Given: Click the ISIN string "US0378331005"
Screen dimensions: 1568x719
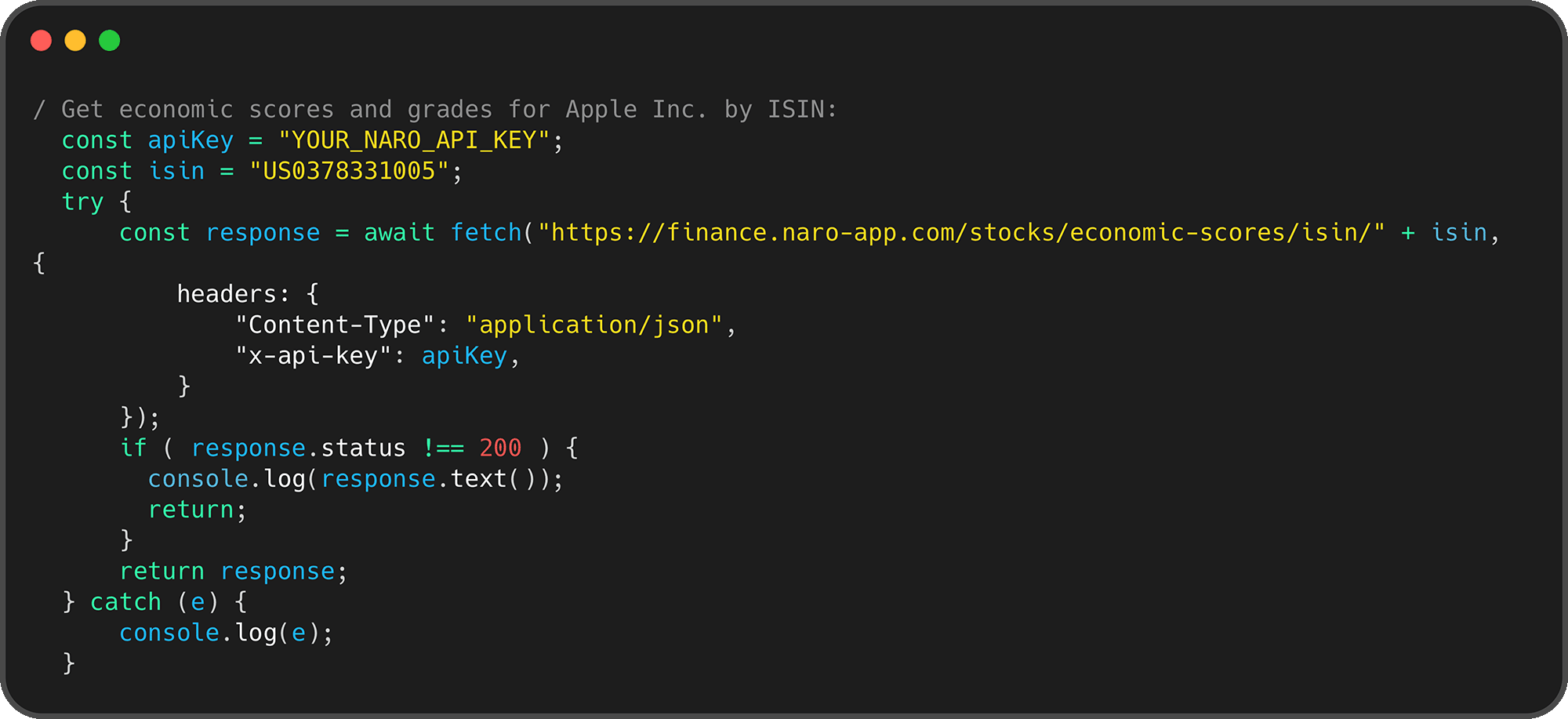Looking at the screenshot, I should point(349,171).
